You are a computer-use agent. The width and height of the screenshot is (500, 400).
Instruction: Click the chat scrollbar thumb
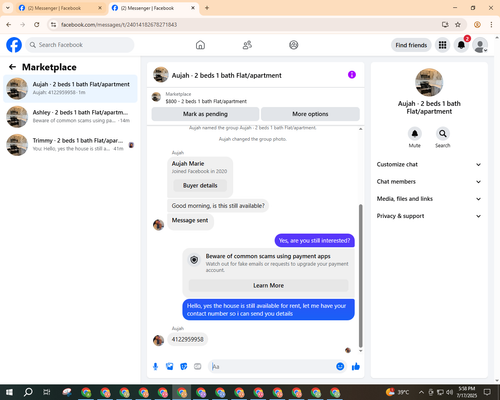(x=360, y=276)
